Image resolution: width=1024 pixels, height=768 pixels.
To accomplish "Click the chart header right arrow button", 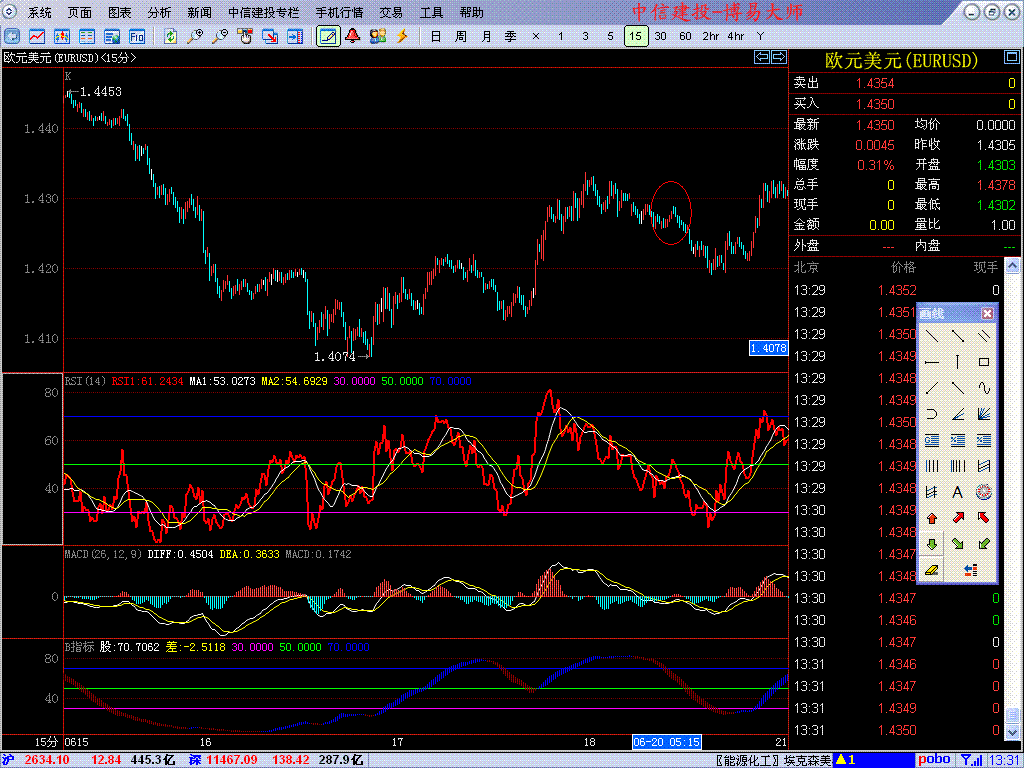I will 778,57.
